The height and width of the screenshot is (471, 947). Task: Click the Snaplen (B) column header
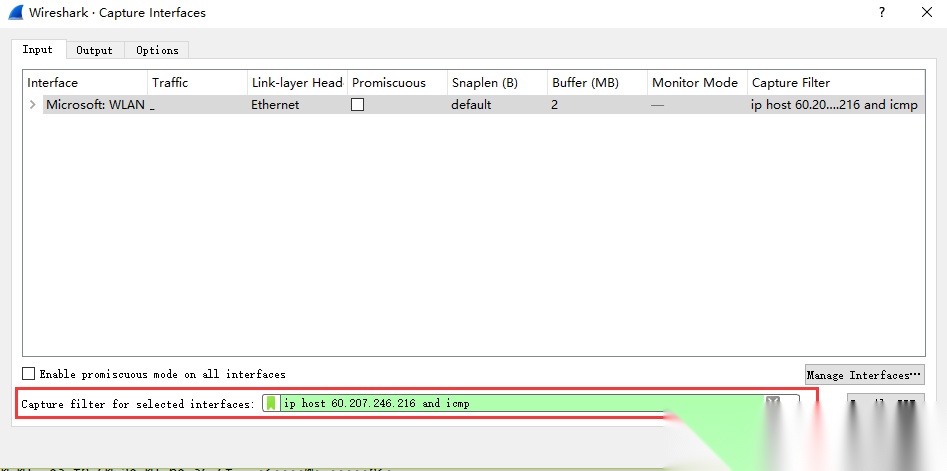click(x=498, y=83)
